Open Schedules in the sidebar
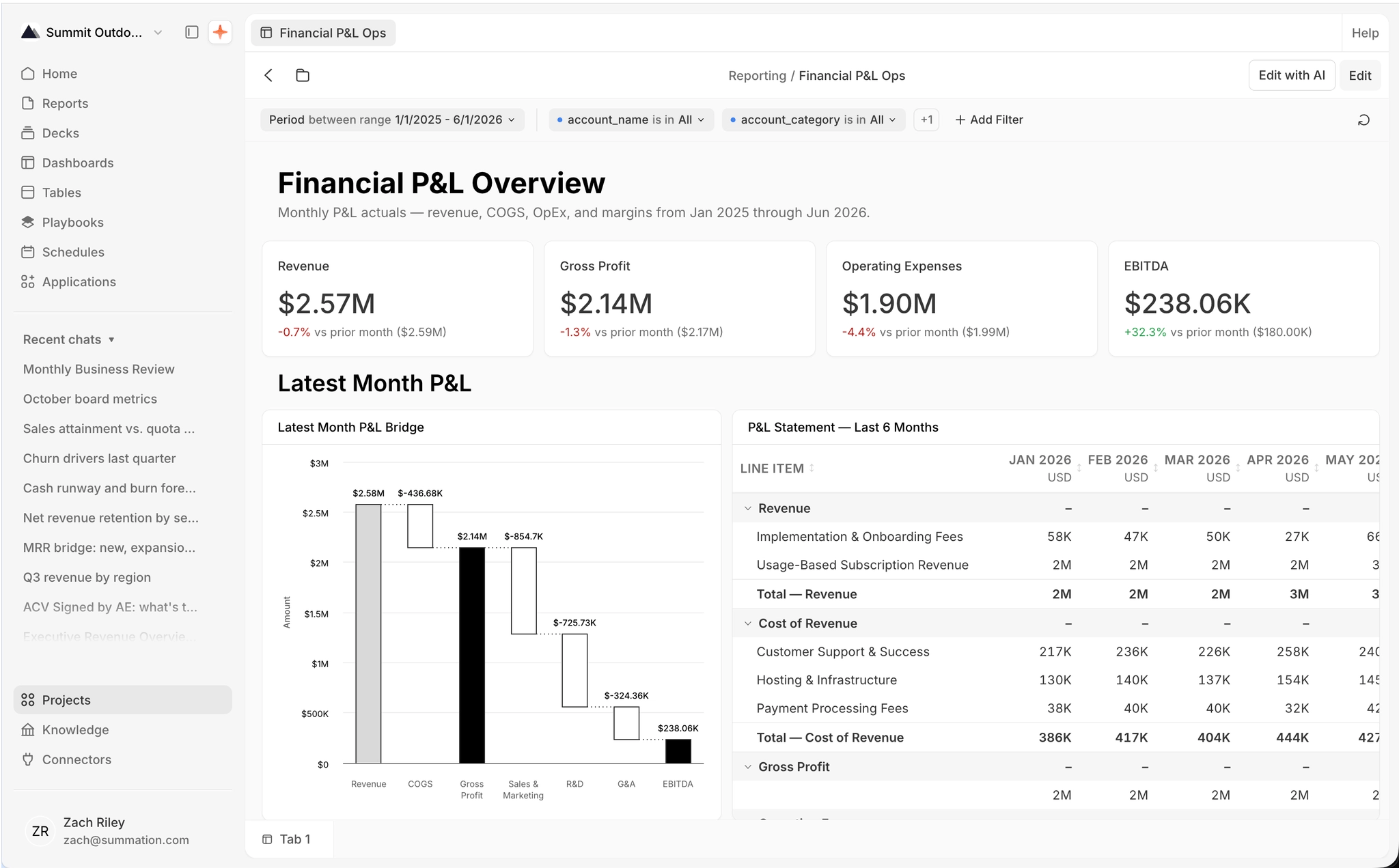Image resolution: width=1399 pixels, height=868 pixels. pos(123,252)
